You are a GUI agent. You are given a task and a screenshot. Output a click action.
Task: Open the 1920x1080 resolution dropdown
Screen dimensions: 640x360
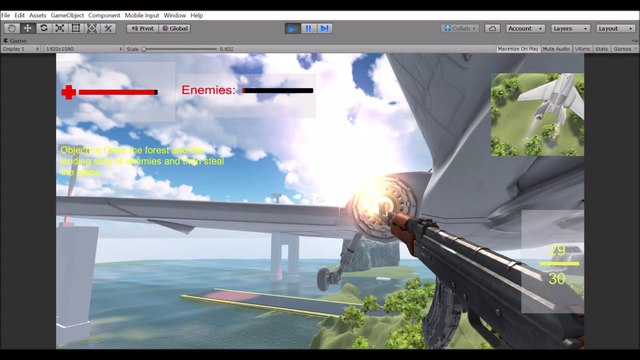point(83,49)
